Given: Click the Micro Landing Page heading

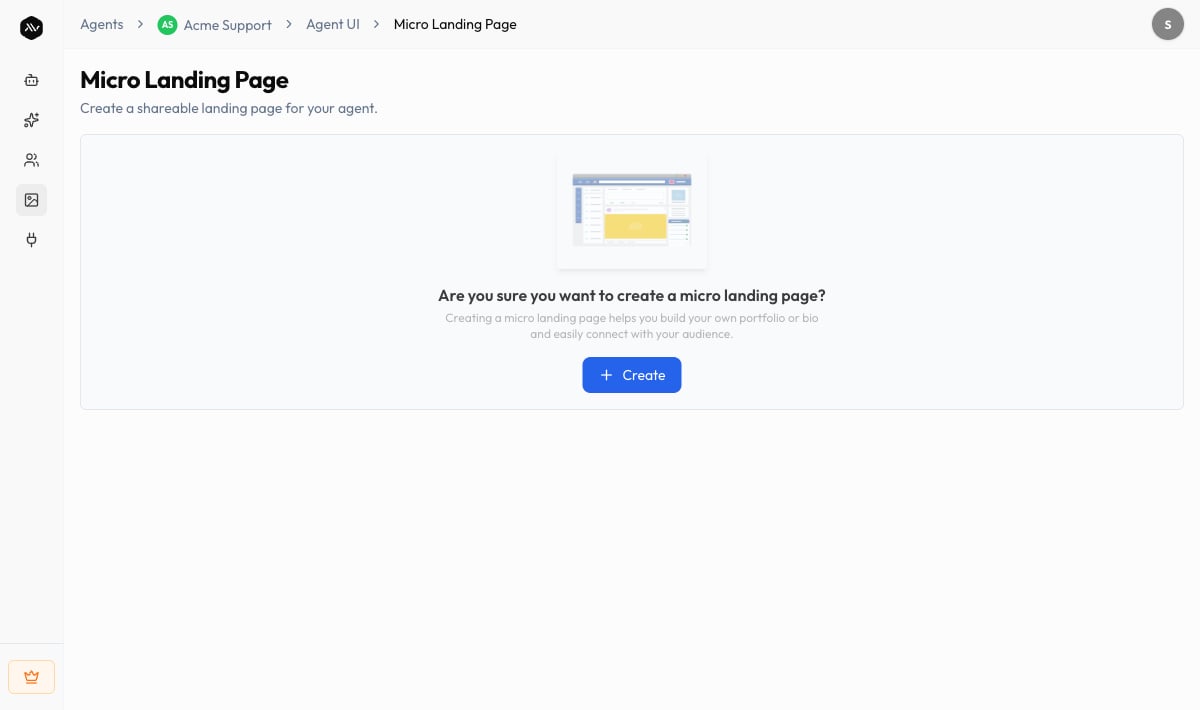Looking at the screenshot, I should coord(184,80).
